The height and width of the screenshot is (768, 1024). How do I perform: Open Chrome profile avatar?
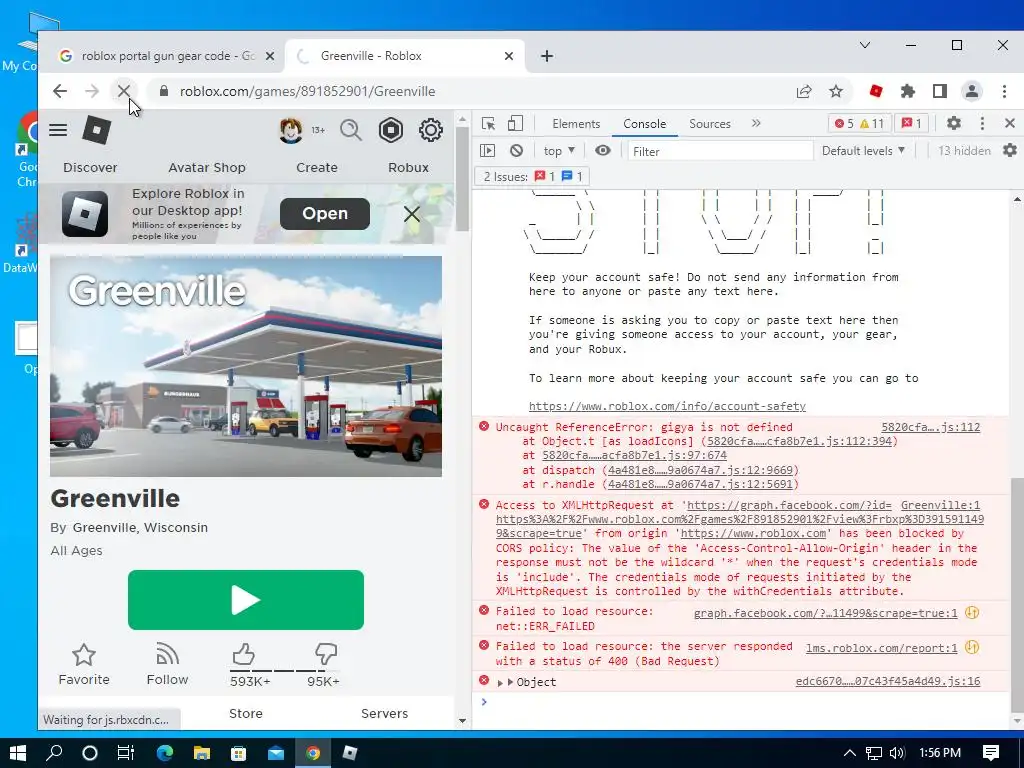coord(972,91)
